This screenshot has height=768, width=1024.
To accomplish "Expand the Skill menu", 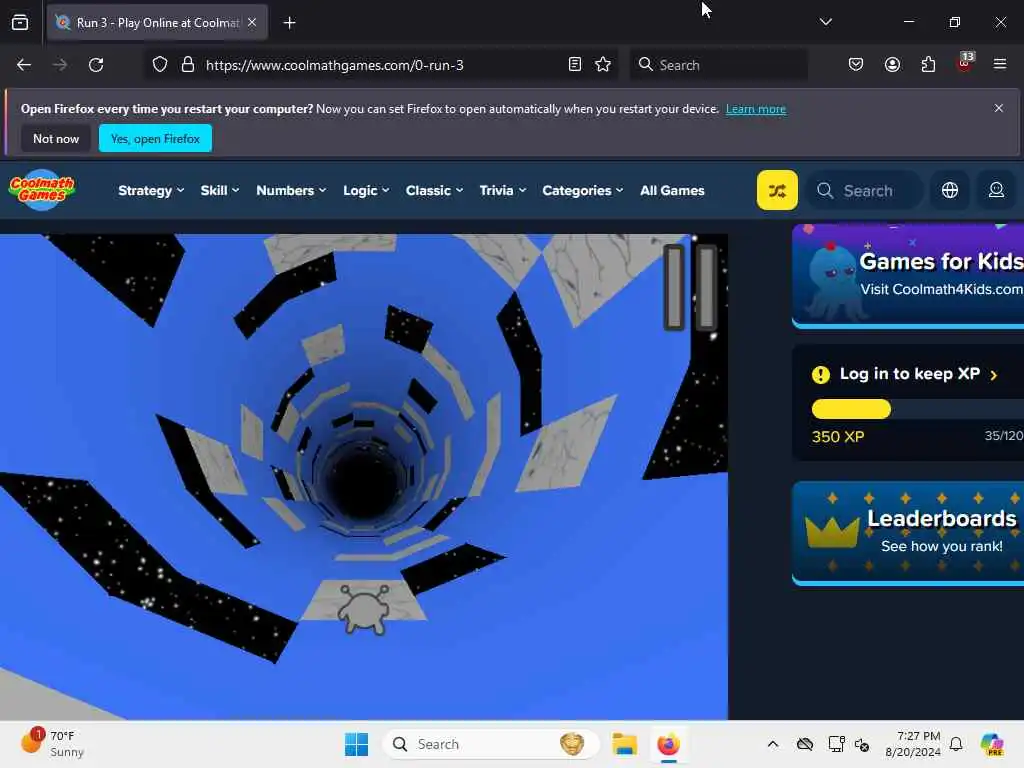I will click(219, 191).
